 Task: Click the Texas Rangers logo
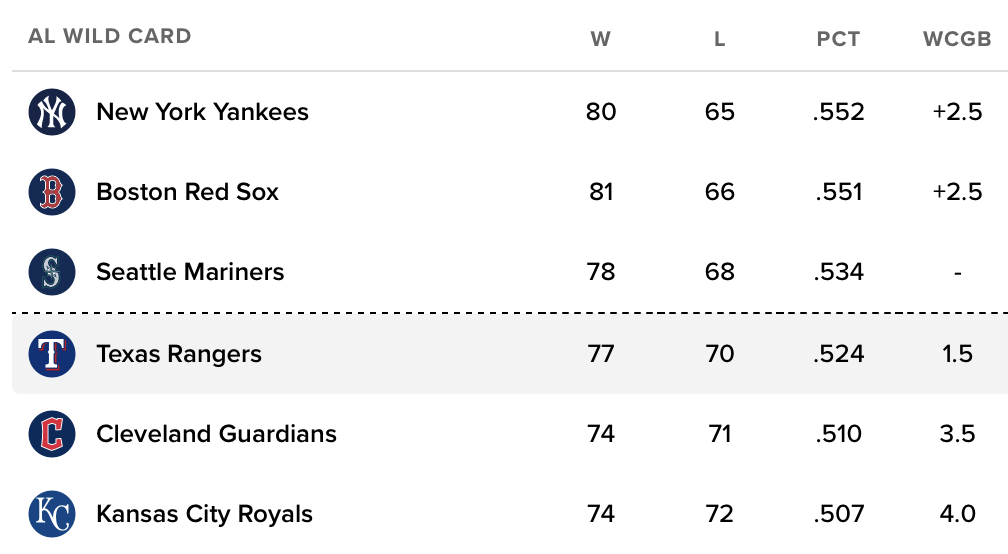point(52,354)
